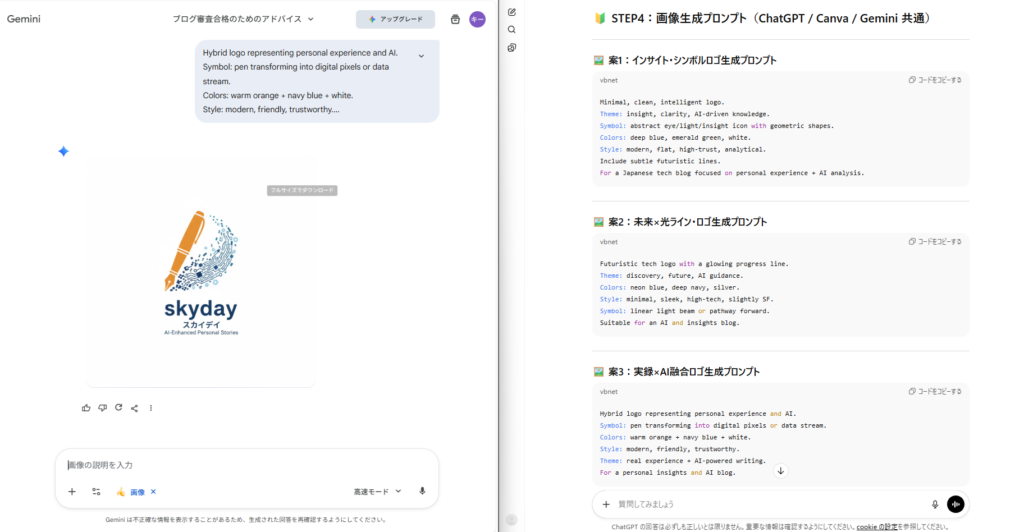The height and width of the screenshot is (532, 1024).
Task: Expand the collapsed user prompt bubble
Action: pos(421,56)
